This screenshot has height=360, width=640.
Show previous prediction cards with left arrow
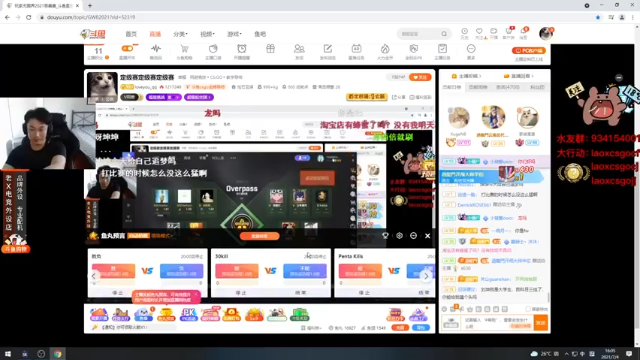tap(93, 276)
